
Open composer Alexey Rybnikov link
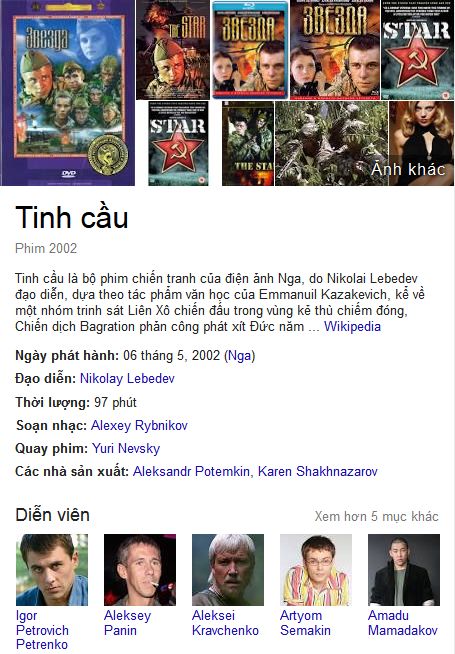(x=139, y=425)
